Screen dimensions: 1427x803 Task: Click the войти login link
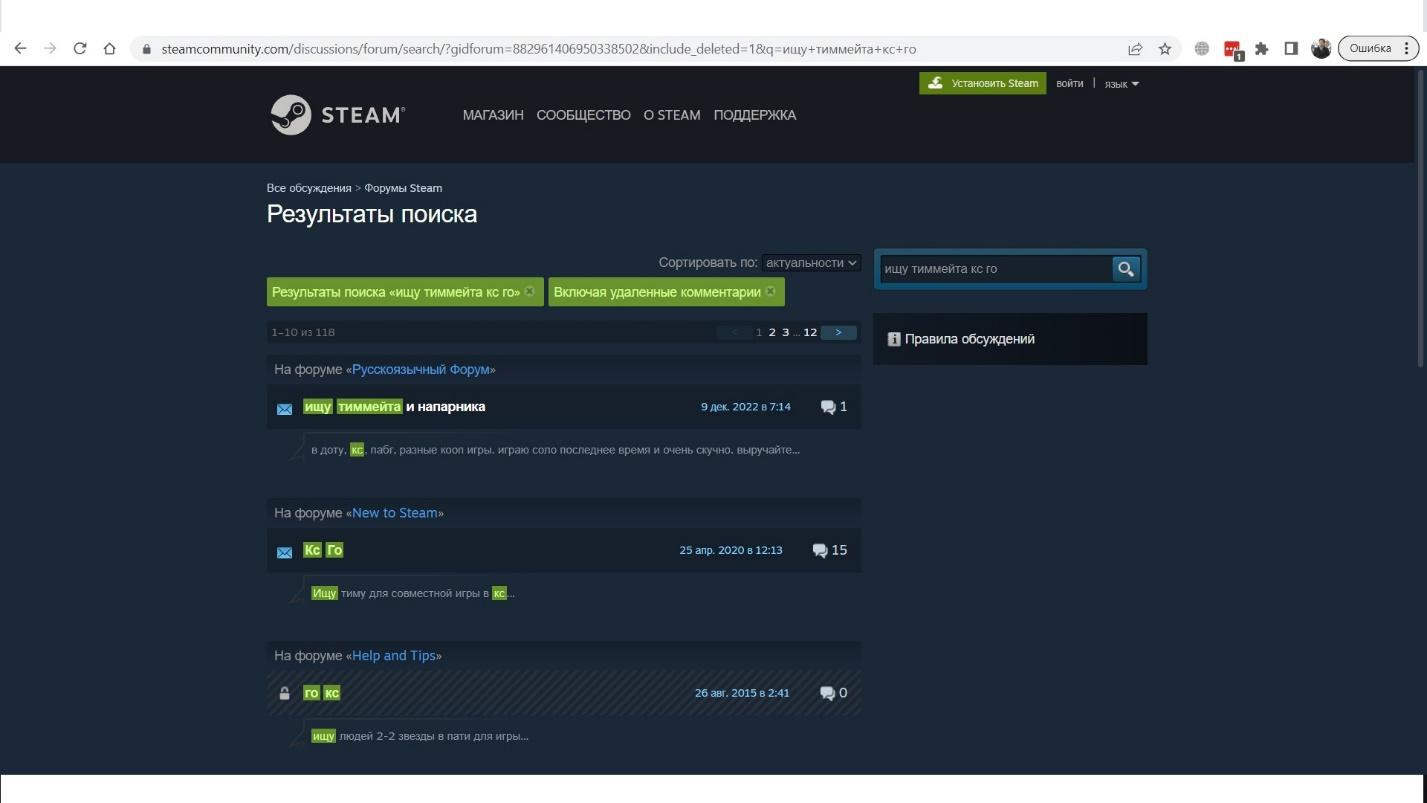click(1069, 84)
